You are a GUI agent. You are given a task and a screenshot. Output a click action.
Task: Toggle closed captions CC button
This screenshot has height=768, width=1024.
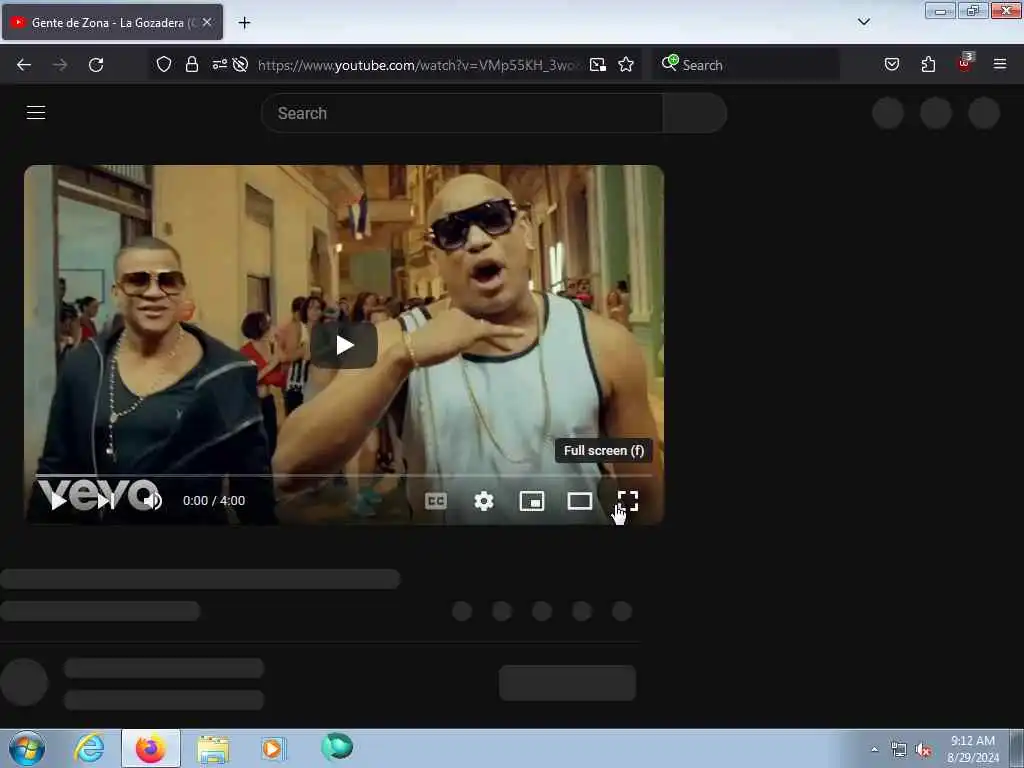pyautogui.click(x=436, y=501)
